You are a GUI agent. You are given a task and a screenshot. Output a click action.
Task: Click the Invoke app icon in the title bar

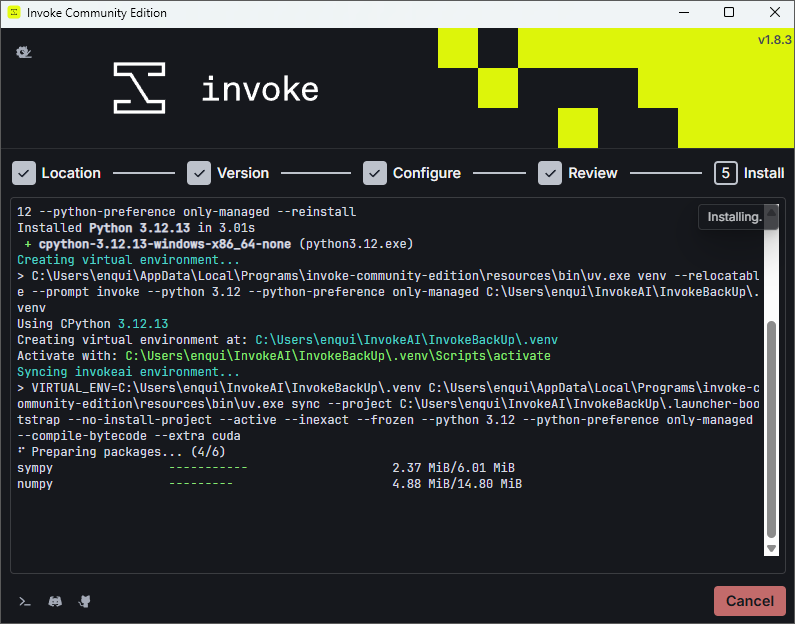tap(14, 13)
